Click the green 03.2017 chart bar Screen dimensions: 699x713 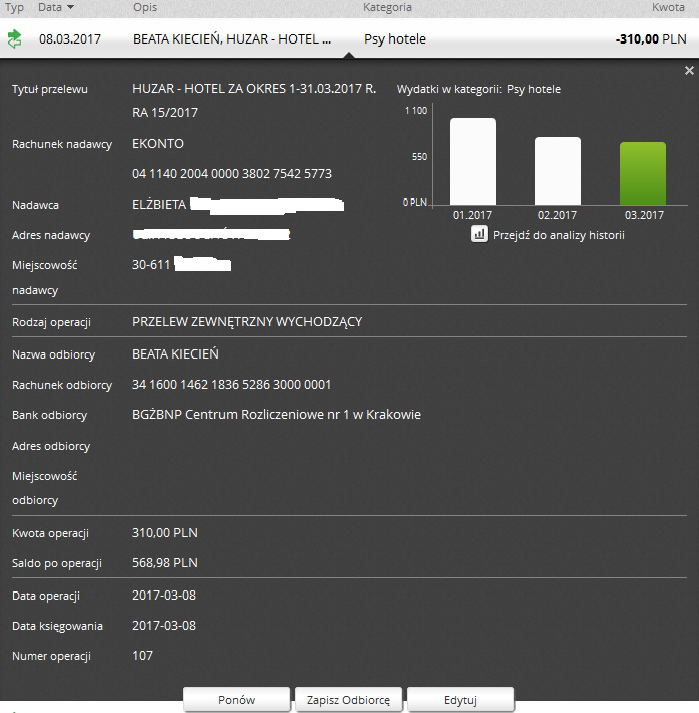pyautogui.click(x=643, y=174)
